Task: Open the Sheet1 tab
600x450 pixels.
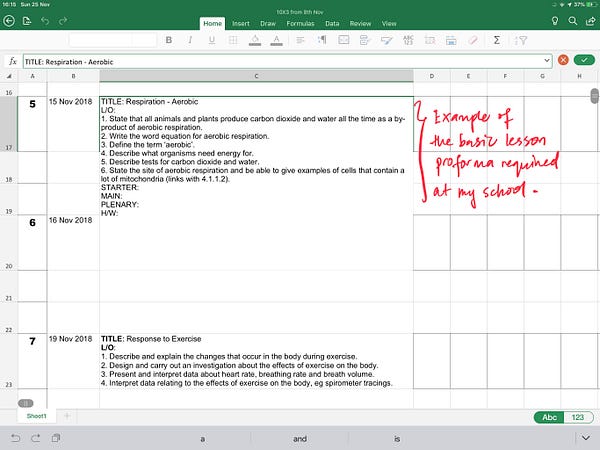Action: pyautogui.click(x=36, y=416)
